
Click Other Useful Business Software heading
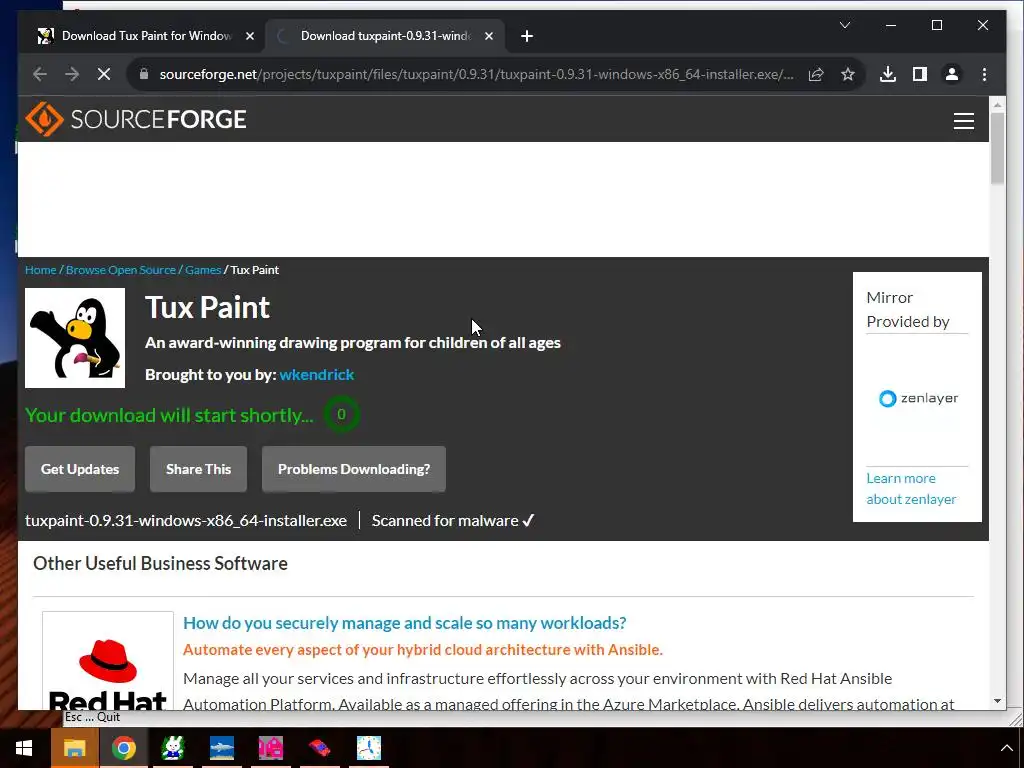point(160,564)
